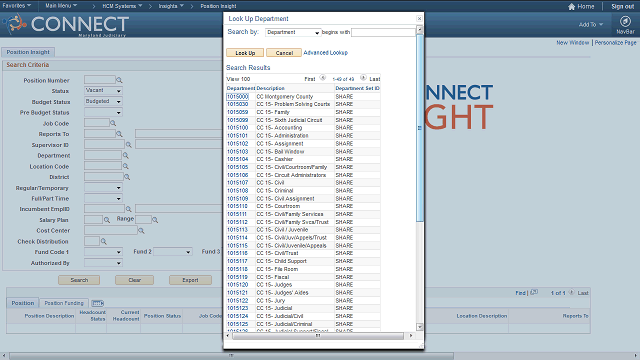640x360 pixels.
Task: Open Department lookup magnifier
Action: tap(126, 156)
